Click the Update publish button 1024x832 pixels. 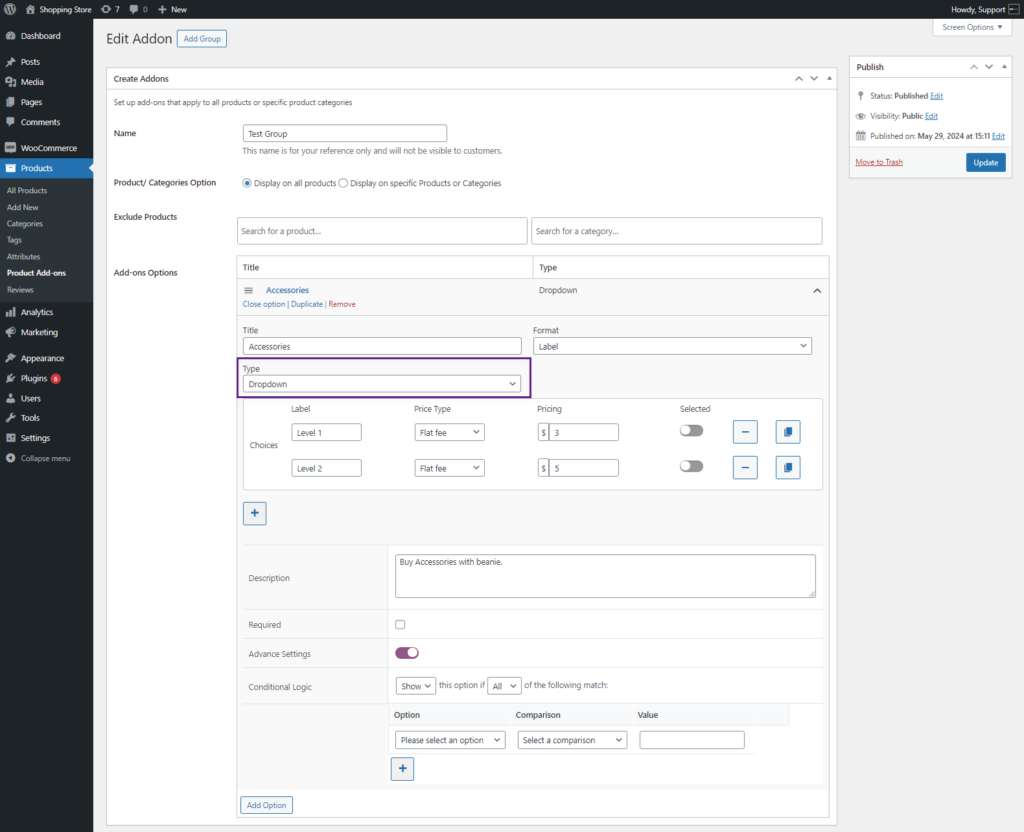tap(985, 163)
